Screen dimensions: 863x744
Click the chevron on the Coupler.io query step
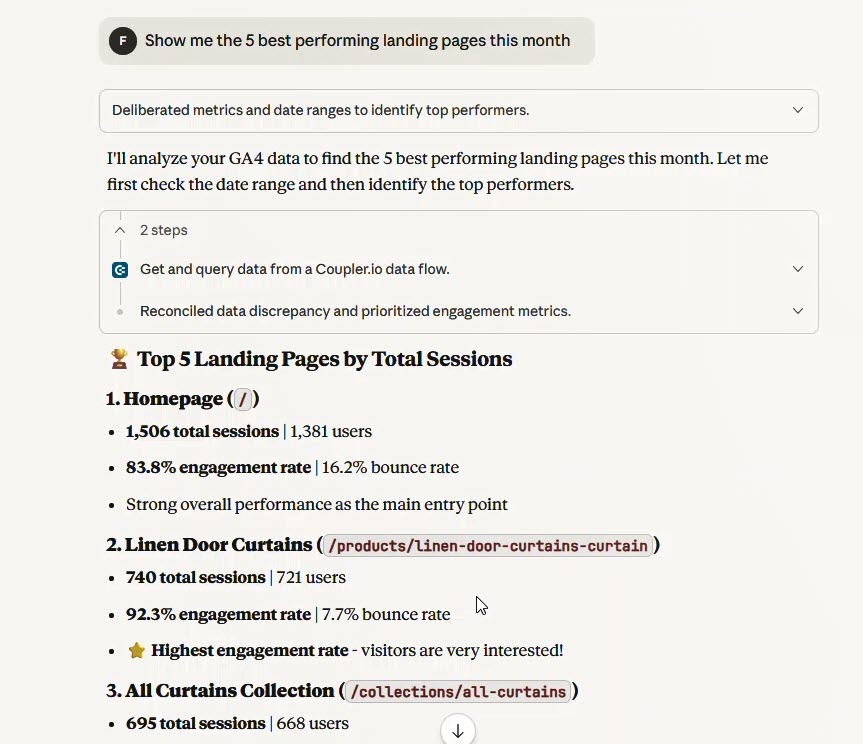[x=797, y=269]
